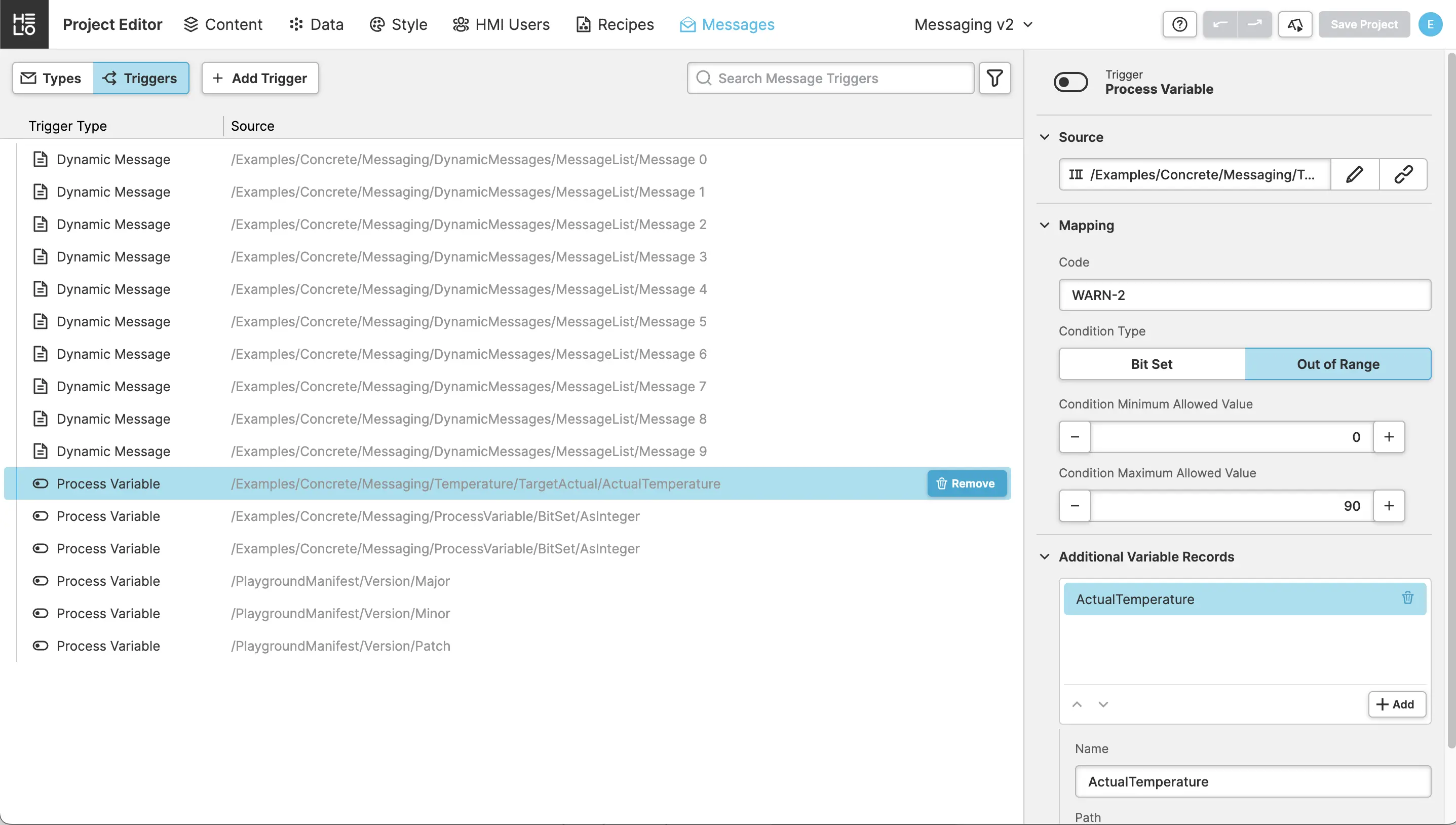Open the Messaging v2 project dropdown

pyautogui.click(x=973, y=24)
